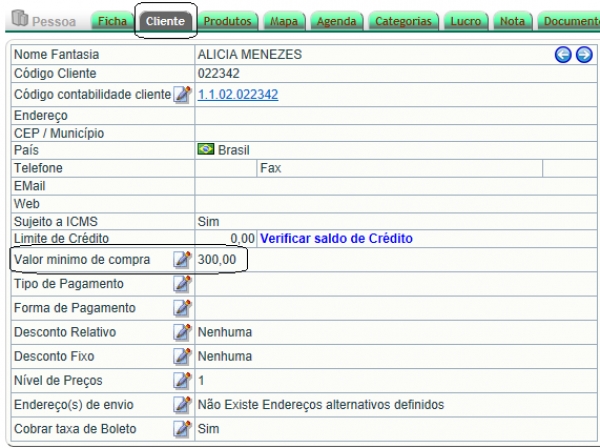
Task: Select the Cliente tab
Action: 165,21
